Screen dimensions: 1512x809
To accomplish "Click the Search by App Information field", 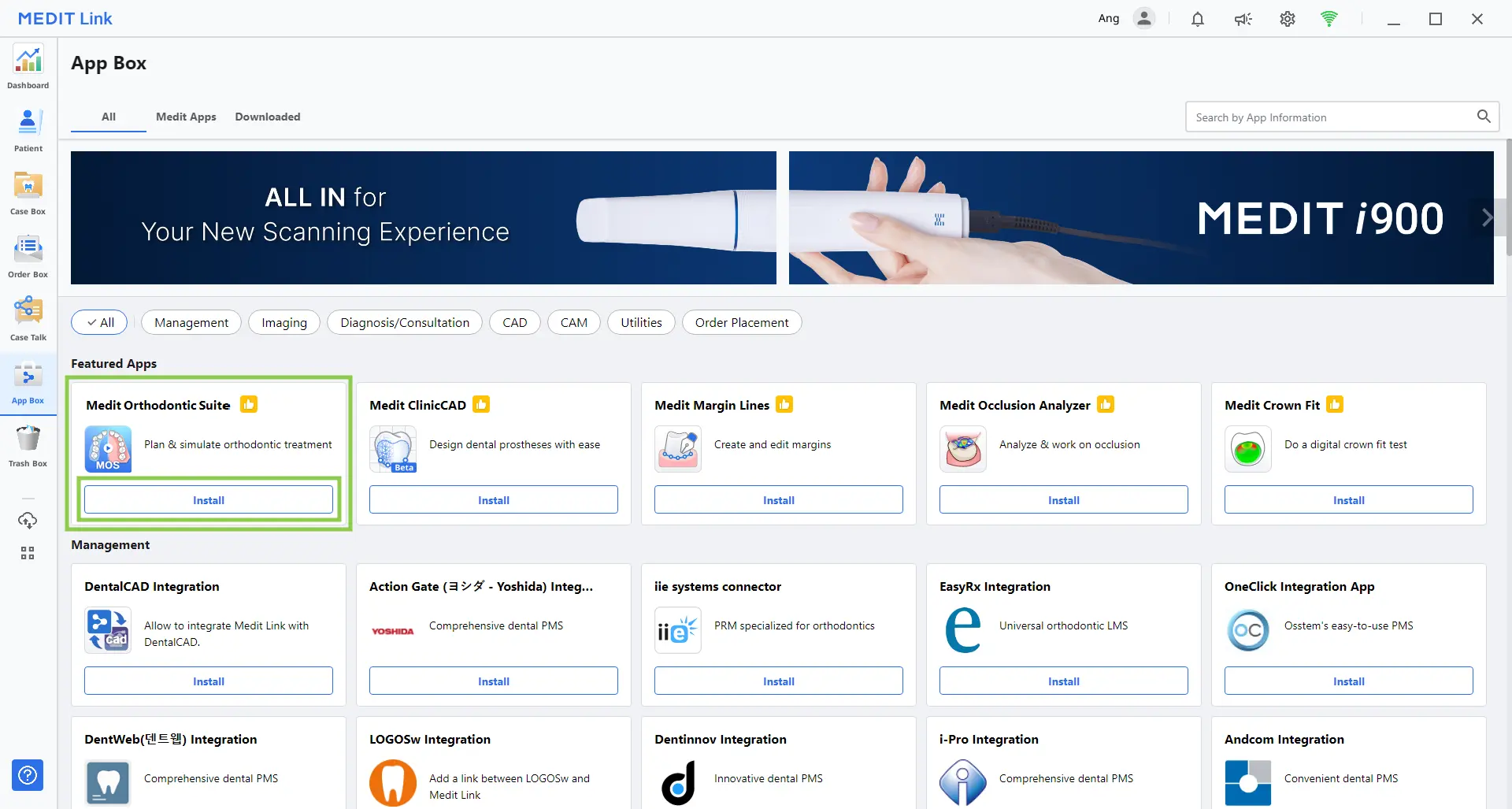I will pos(1331,117).
